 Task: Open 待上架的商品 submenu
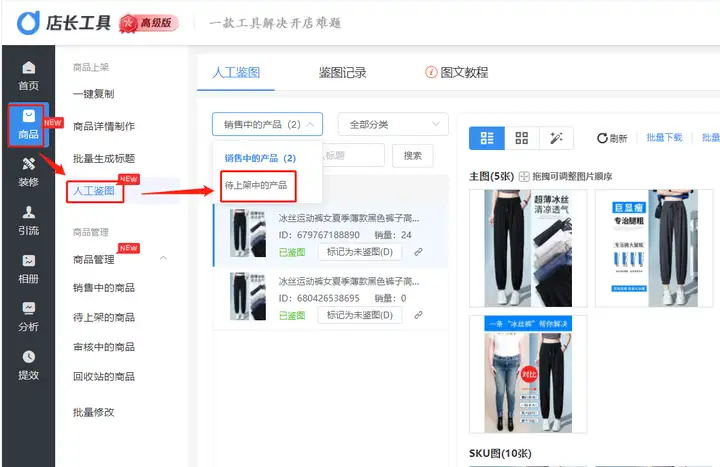pos(104,317)
